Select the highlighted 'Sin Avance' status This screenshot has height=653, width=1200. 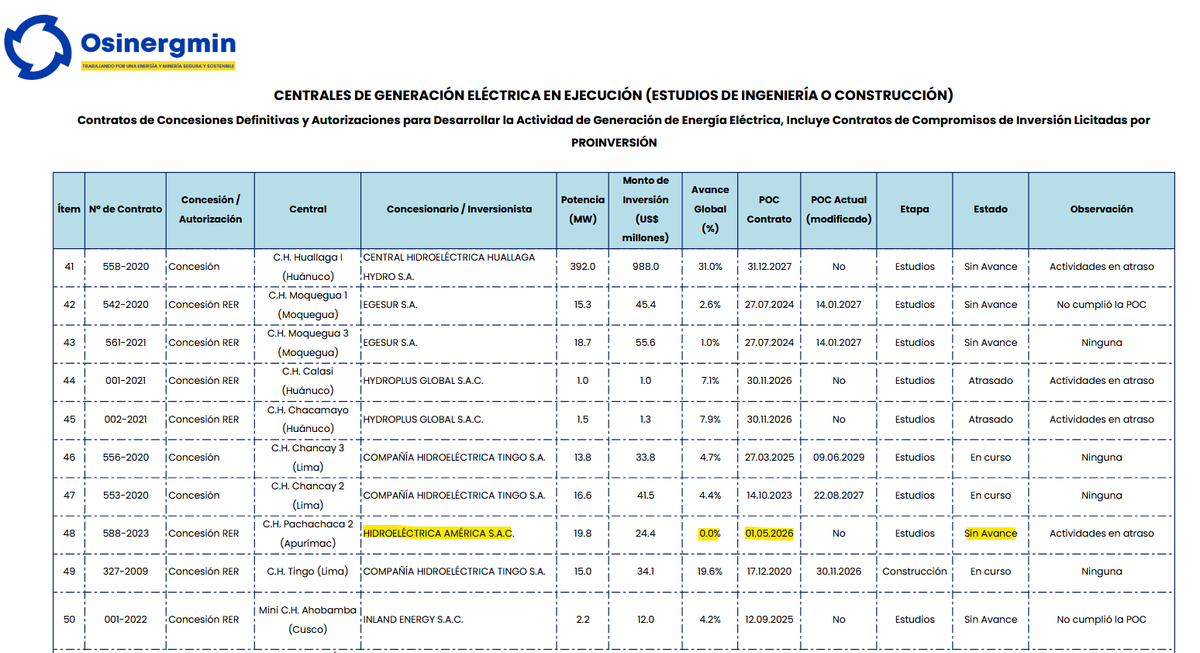pyautogui.click(x=990, y=534)
